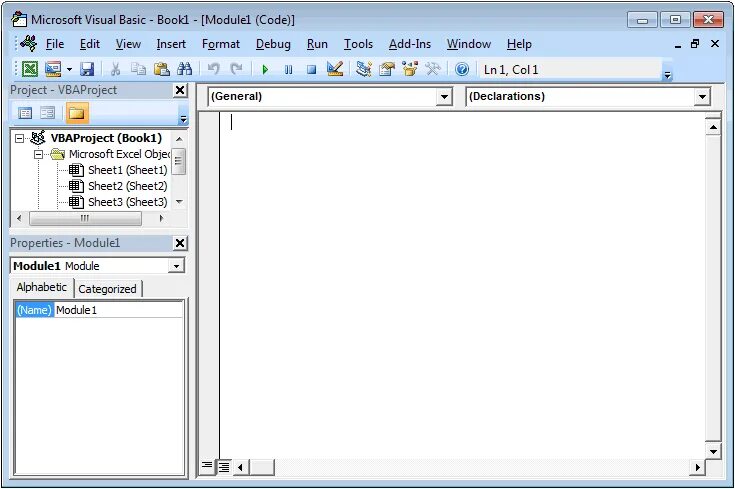Close the Project - VBAProject pane
735x489 pixels.
pyautogui.click(x=180, y=90)
